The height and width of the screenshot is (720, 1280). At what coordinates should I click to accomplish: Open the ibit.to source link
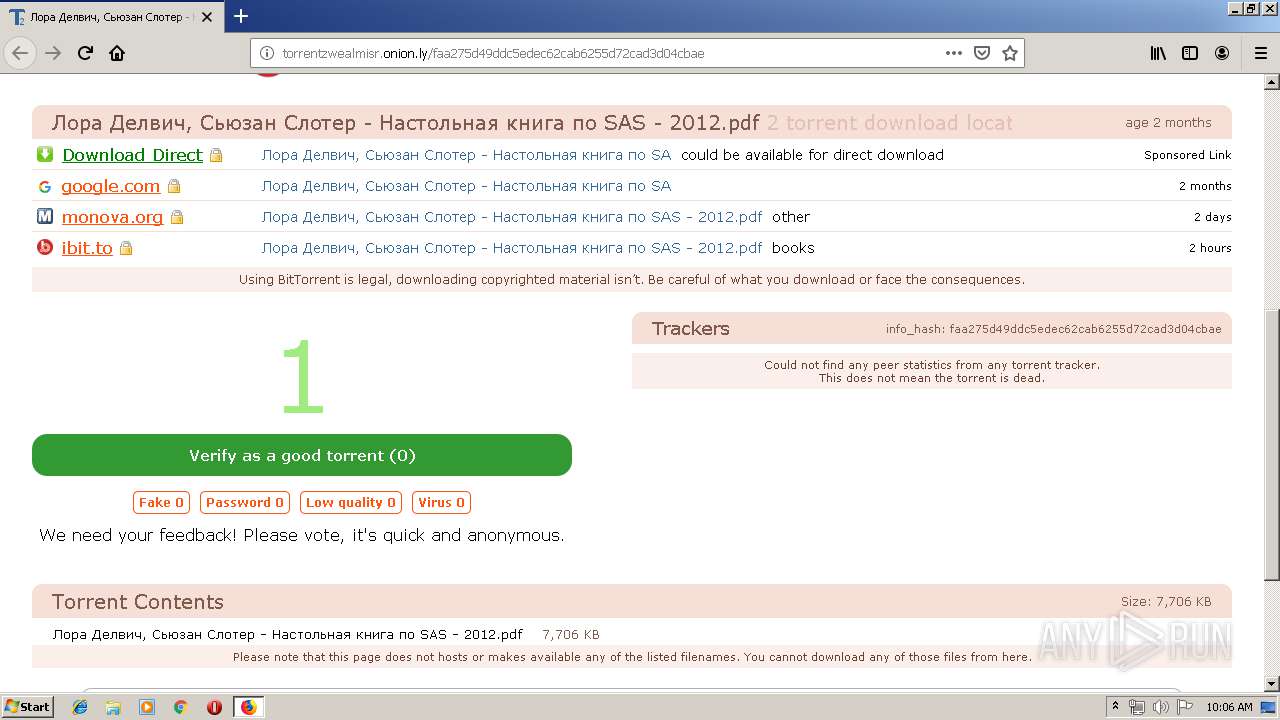[x=87, y=248]
